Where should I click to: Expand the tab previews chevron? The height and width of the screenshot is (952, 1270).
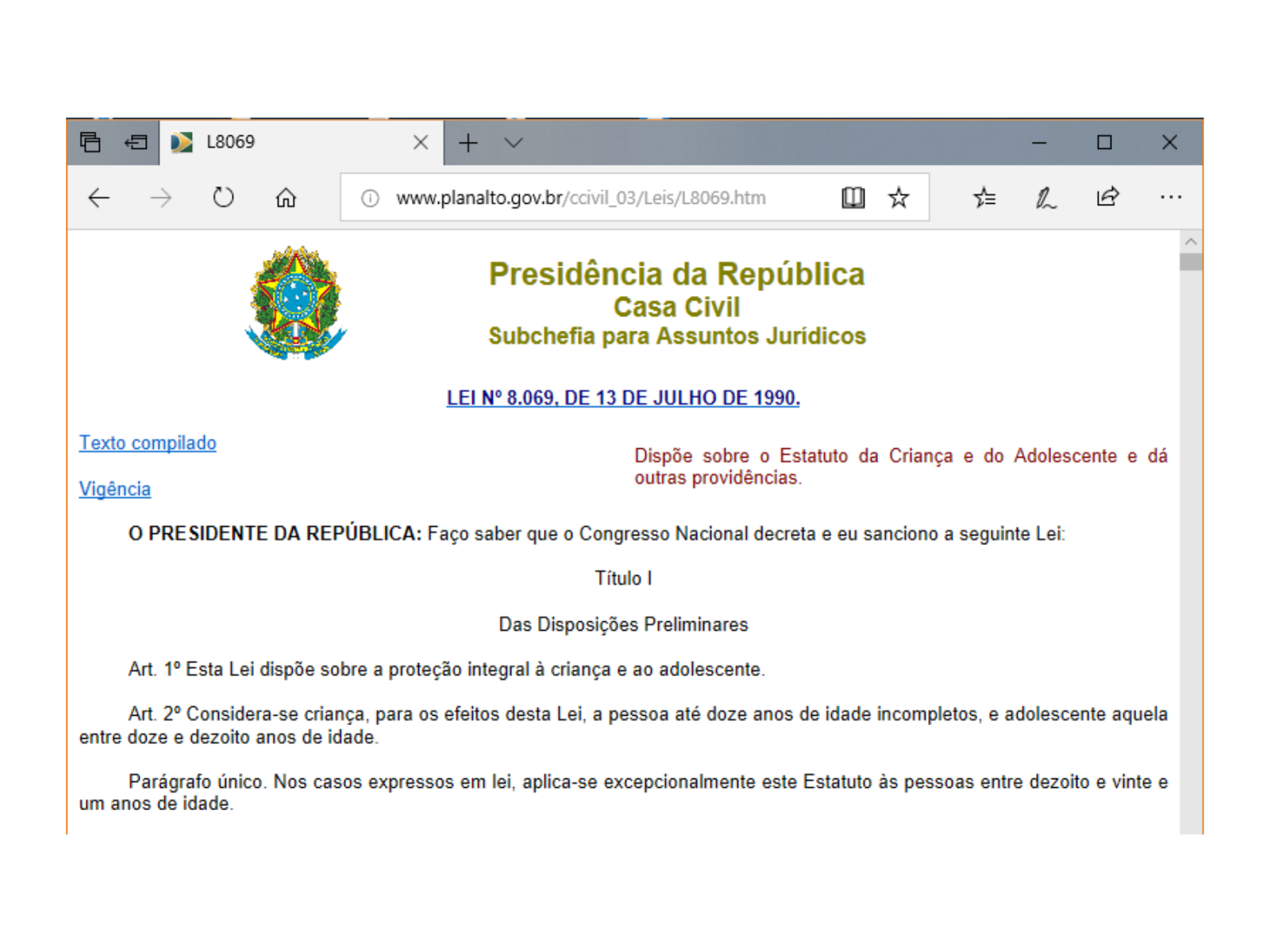pos(514,143)
